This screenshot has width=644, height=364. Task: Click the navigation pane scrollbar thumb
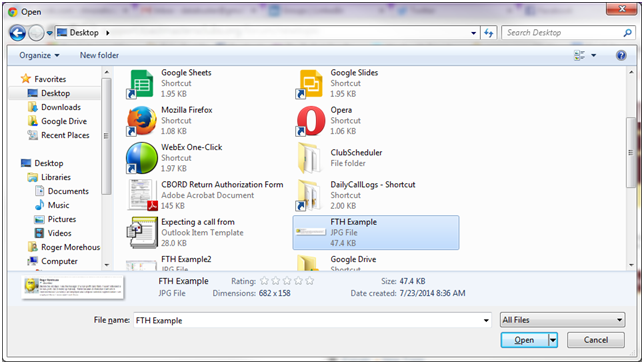106,136
